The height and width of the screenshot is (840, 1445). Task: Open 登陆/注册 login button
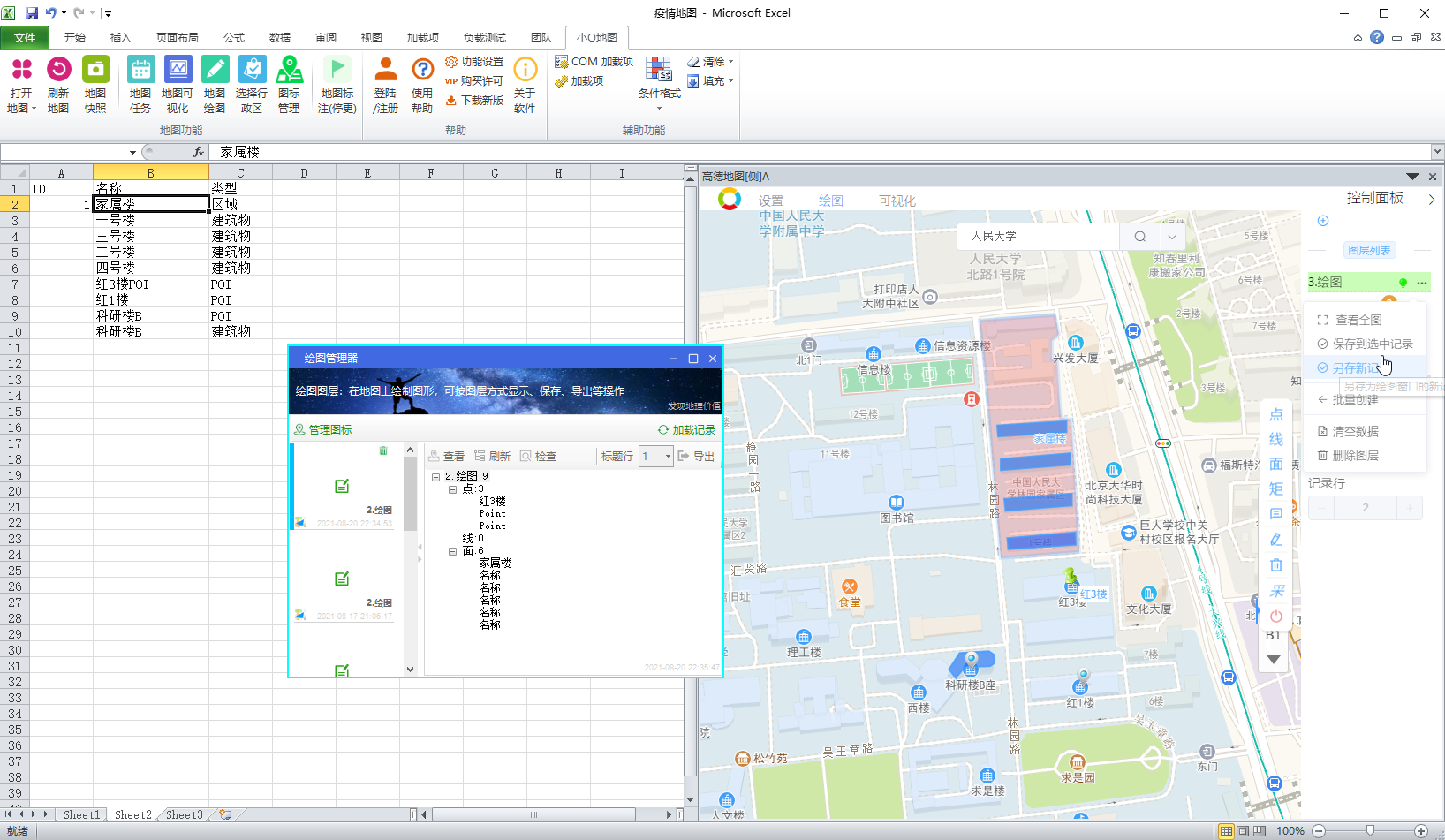386,85
